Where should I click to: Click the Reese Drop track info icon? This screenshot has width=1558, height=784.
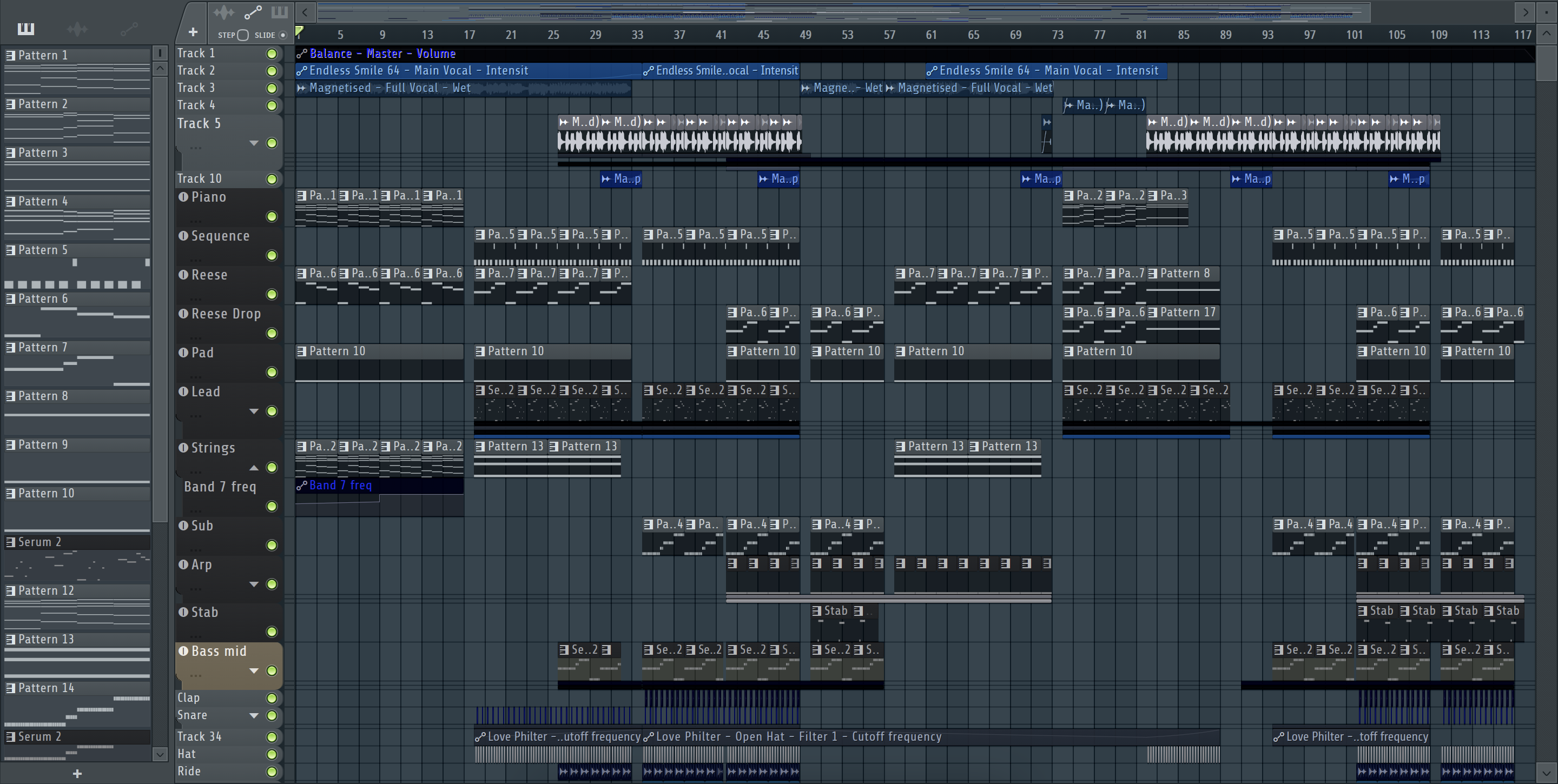pyautogui.click(x=183, y=314)
